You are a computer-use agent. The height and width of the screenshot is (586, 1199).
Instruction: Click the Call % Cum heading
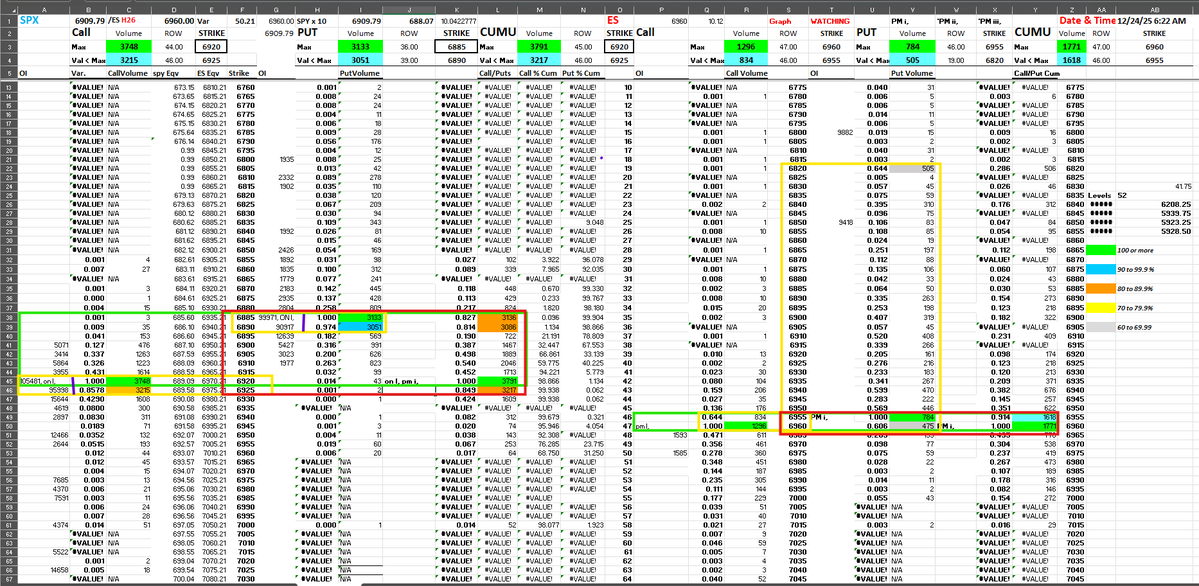point(537,73)
